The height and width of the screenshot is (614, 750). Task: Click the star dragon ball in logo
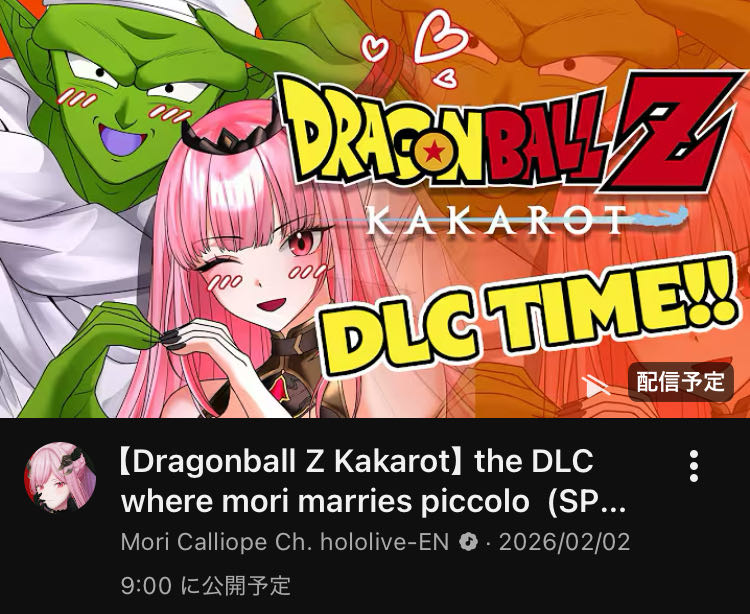[434, 152]
